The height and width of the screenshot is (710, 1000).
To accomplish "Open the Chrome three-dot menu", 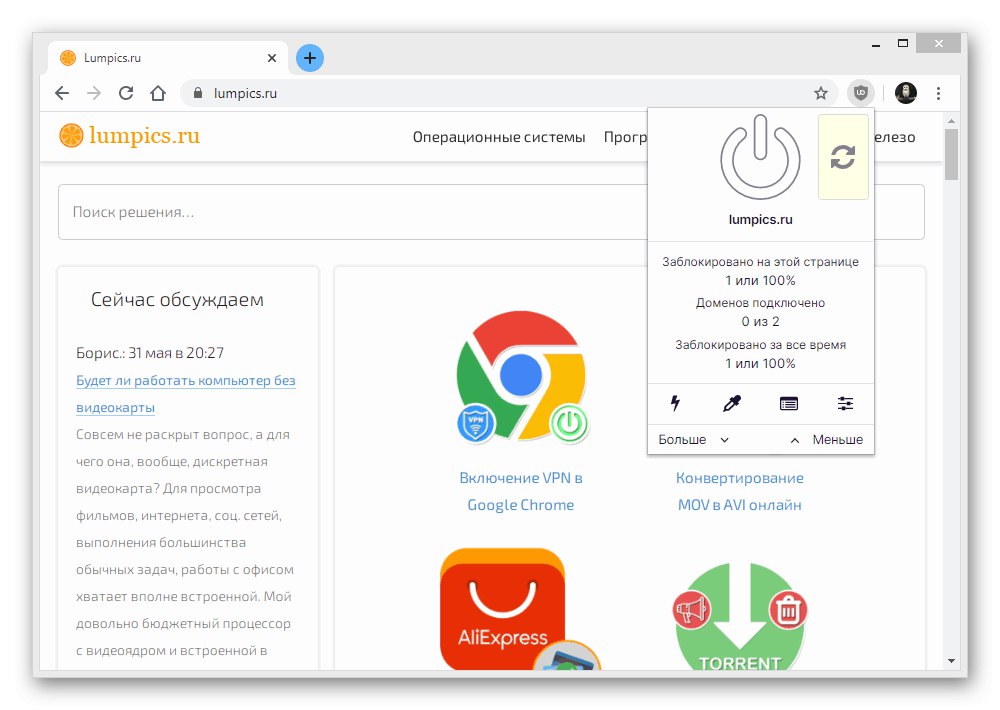I will point(938,93).
